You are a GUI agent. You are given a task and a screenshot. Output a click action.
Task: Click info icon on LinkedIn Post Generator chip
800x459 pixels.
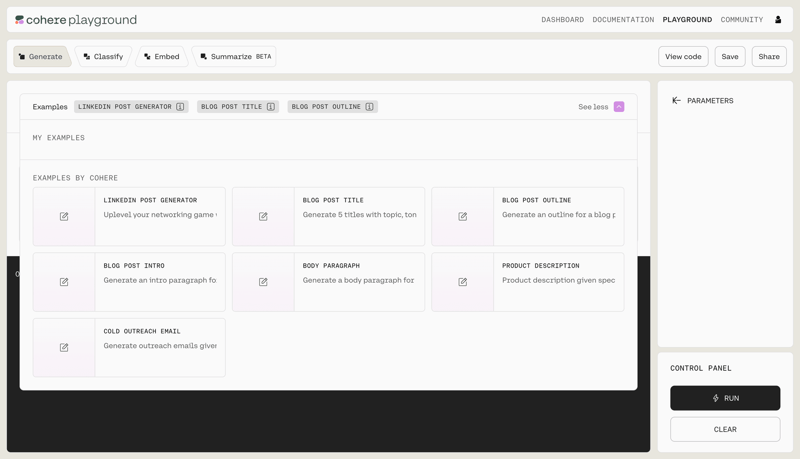[180, 107]
